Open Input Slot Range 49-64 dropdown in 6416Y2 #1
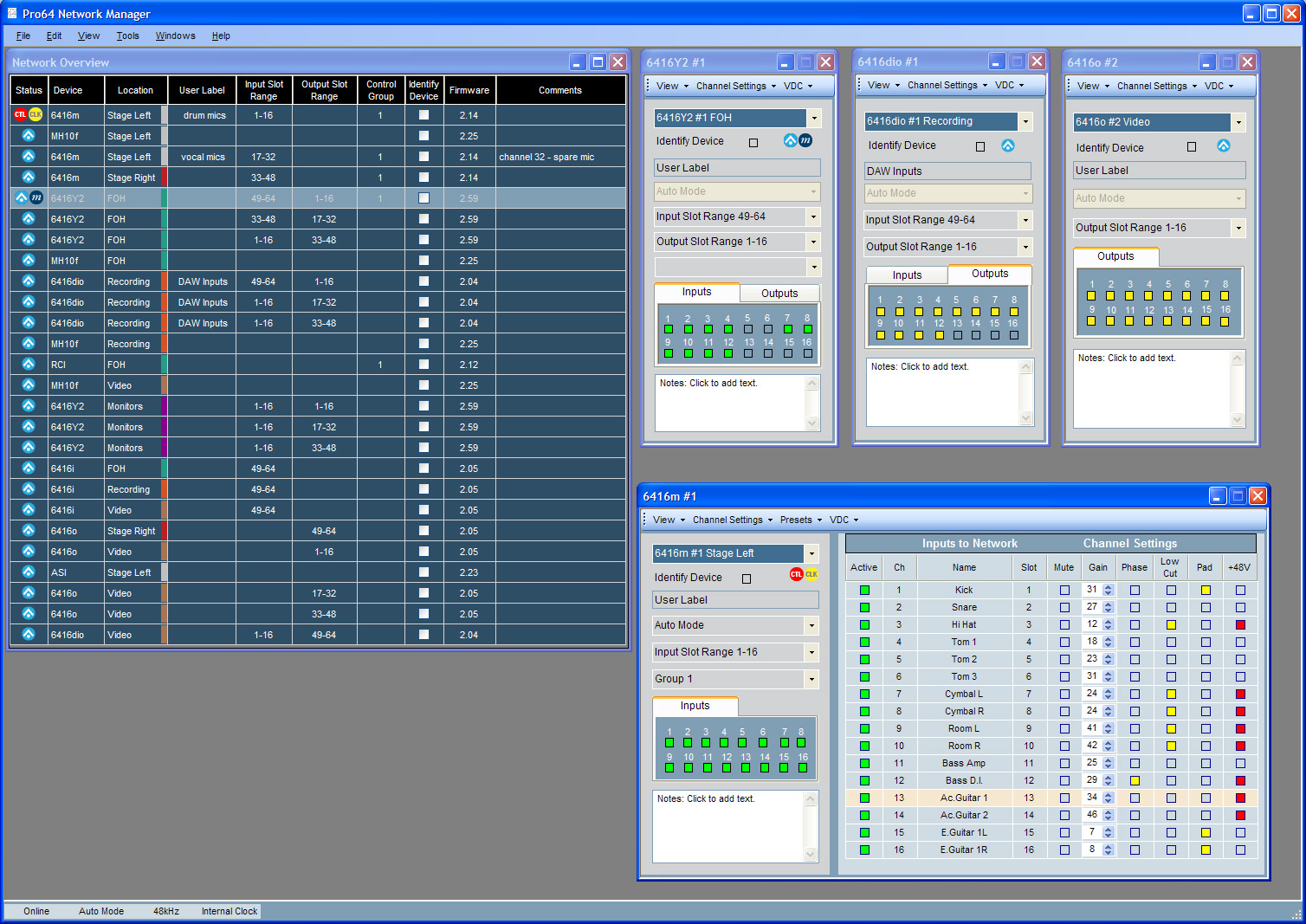The width and height of the screenshot is (1306, 924). click(x=814, y=216)
